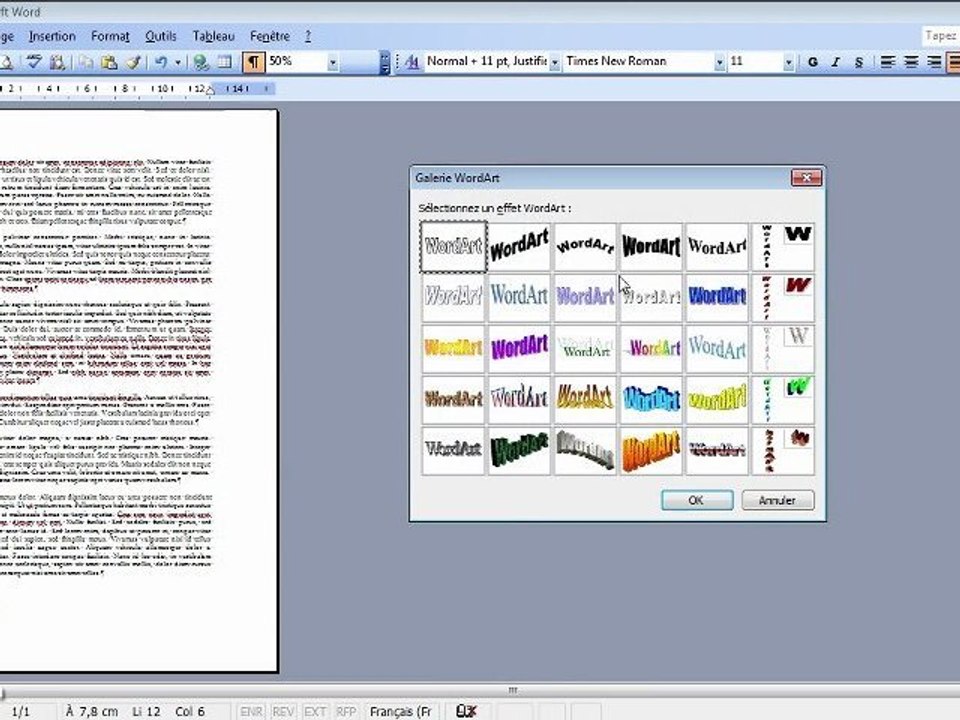Select the orange flame 3D WordArt style
The image size is (960, 720).
click(651, 451)
